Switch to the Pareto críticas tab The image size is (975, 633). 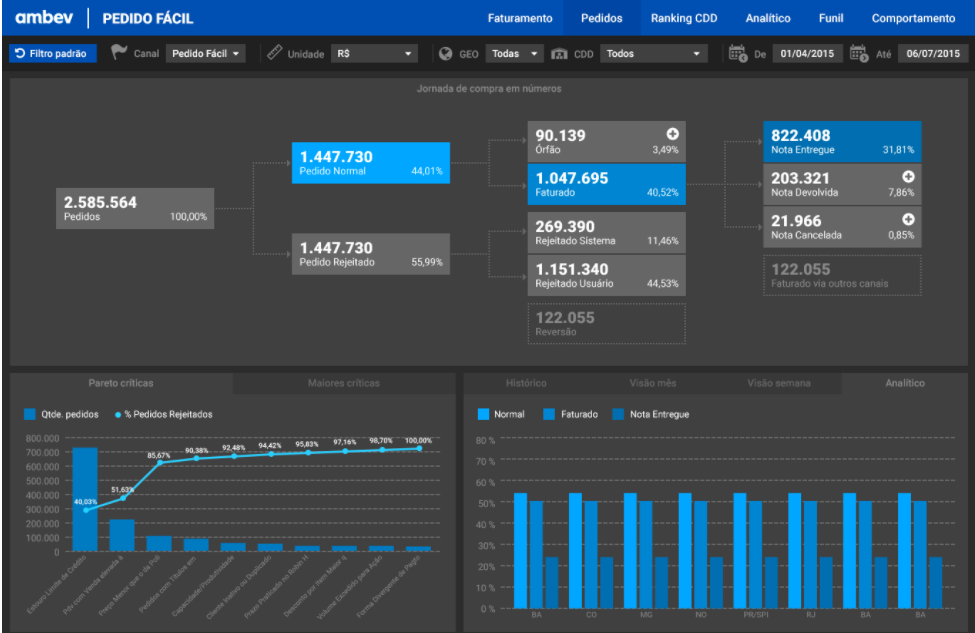[121, 383]
